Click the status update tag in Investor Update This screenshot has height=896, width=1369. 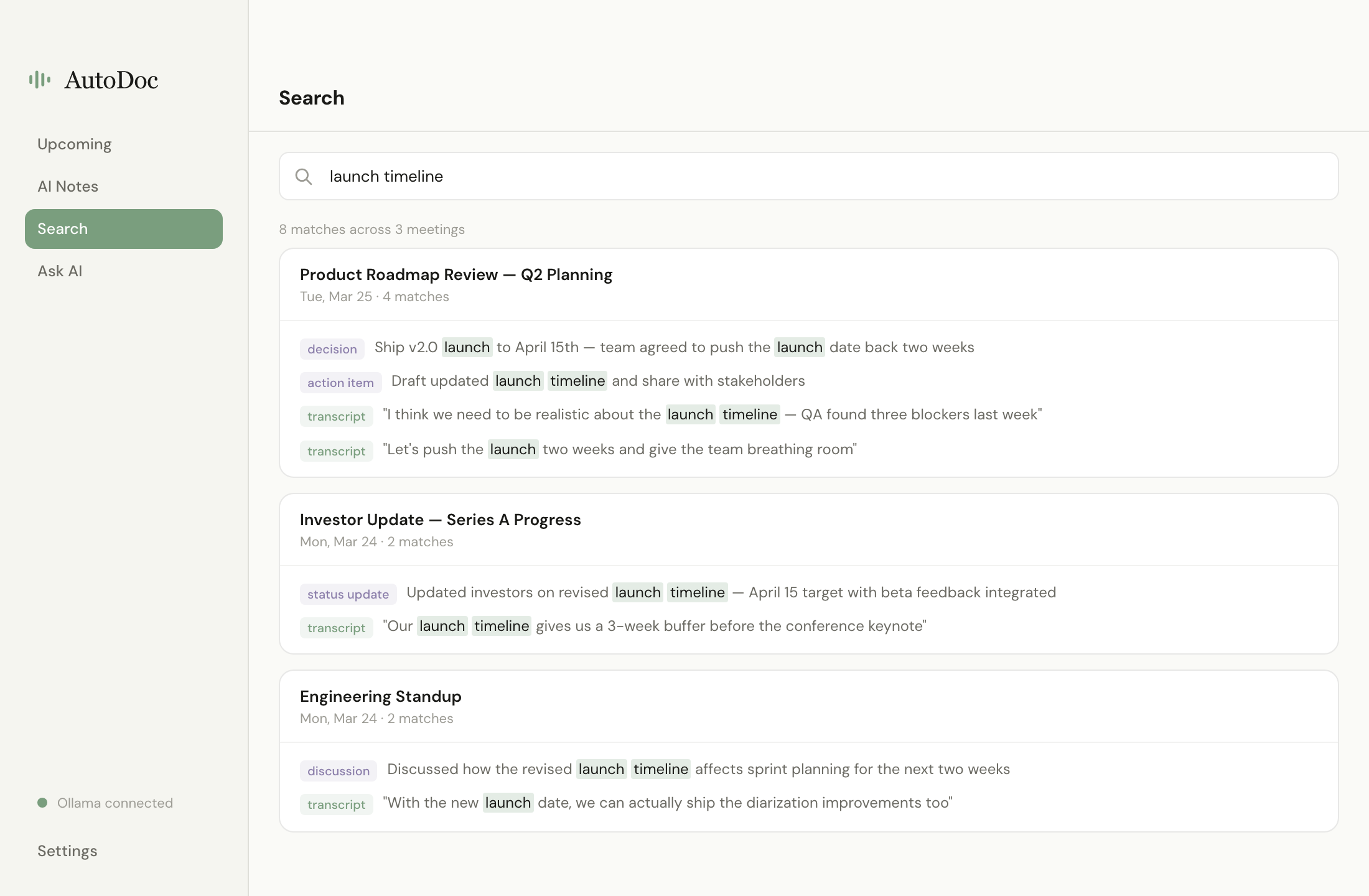[x=348, y=594]
